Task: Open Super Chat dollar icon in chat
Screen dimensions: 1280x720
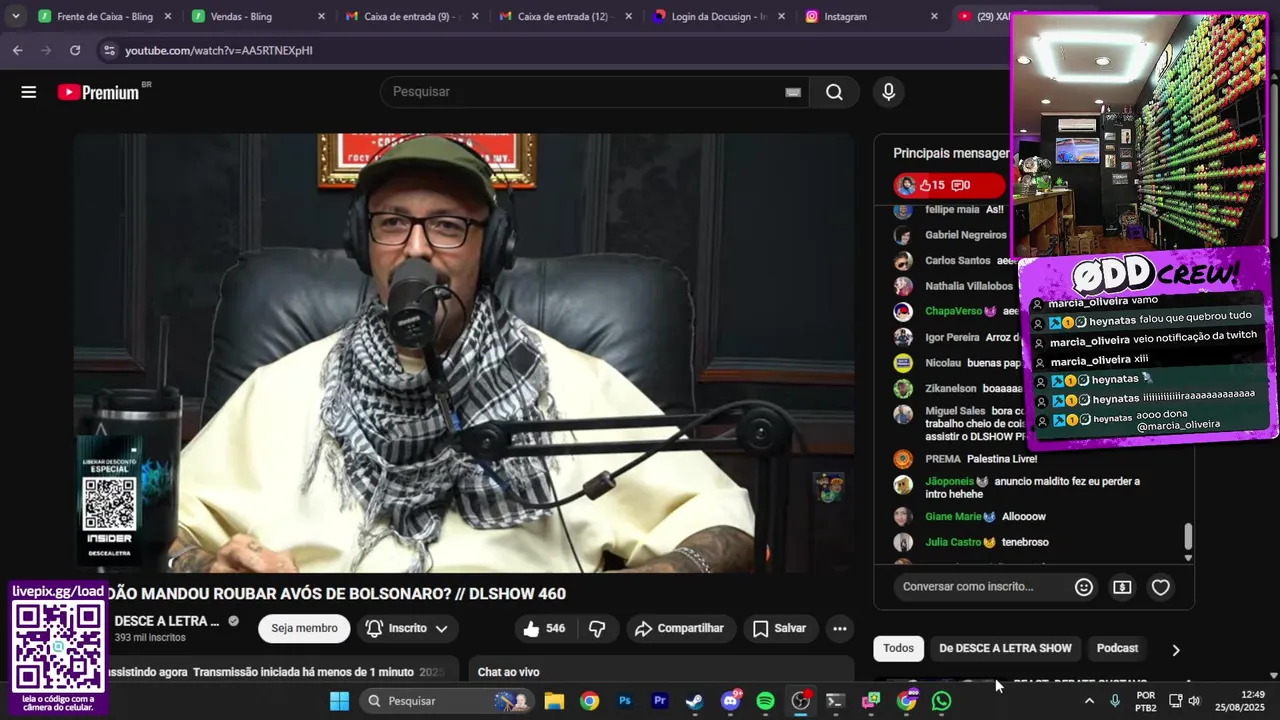Action: point(1122,587)
